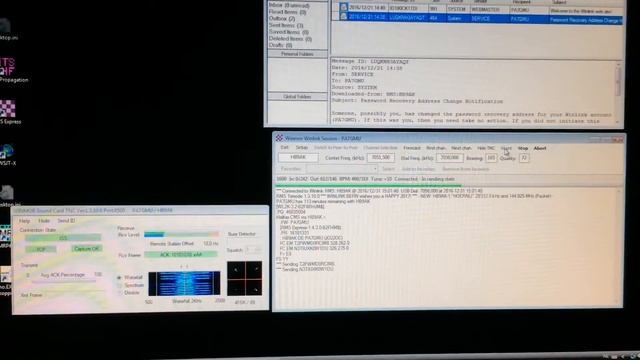Click the Busy Detector indicator
Viewport: 640px width, 360px height.
coord(242,234)
